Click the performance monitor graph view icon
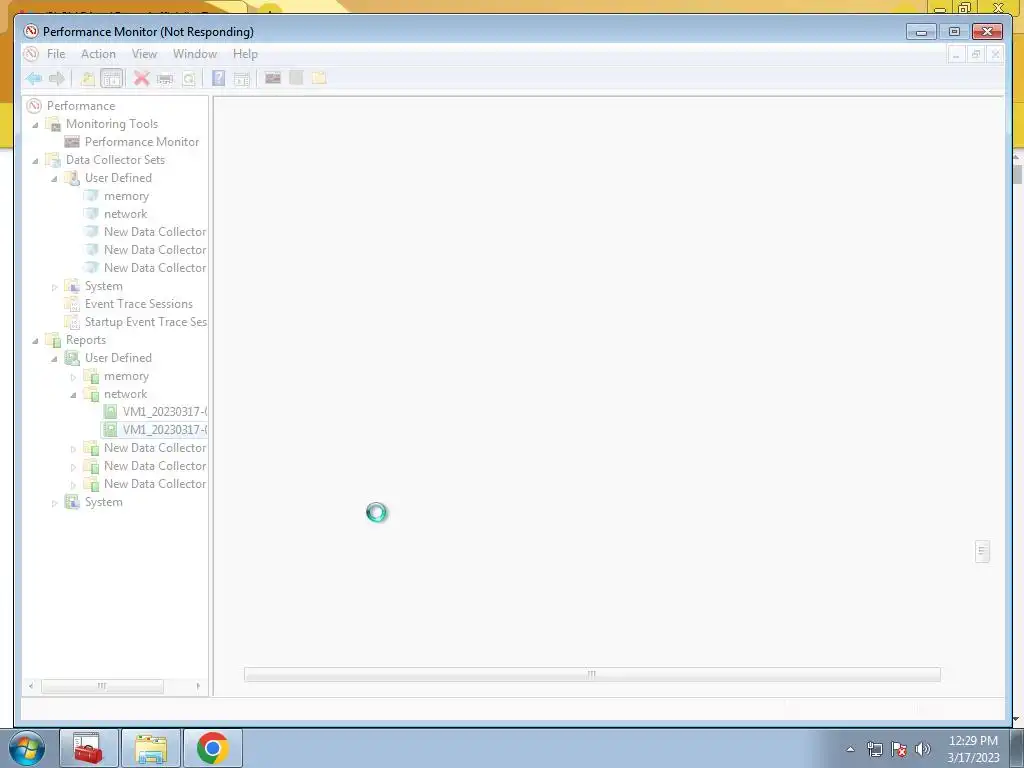Viewport: 1024px width, 768px height. (272, 78)
